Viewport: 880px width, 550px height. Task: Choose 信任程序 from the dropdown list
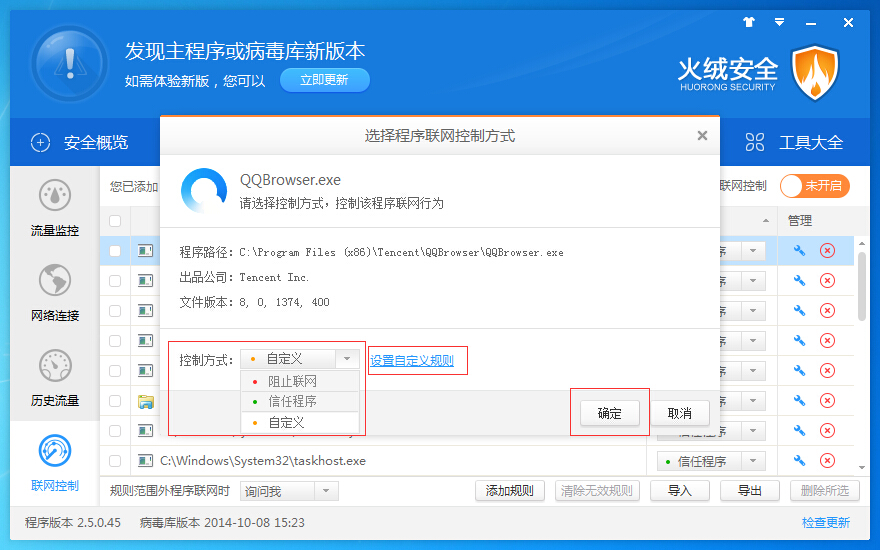coord(300,401)
